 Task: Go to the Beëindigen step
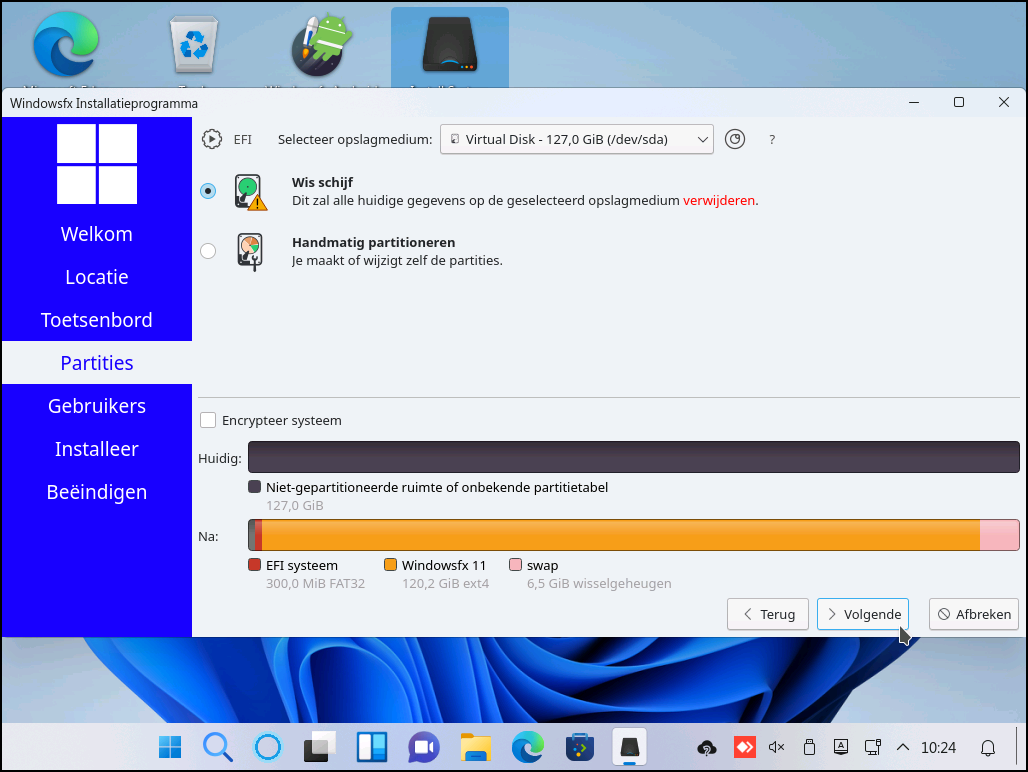[97, 492]
